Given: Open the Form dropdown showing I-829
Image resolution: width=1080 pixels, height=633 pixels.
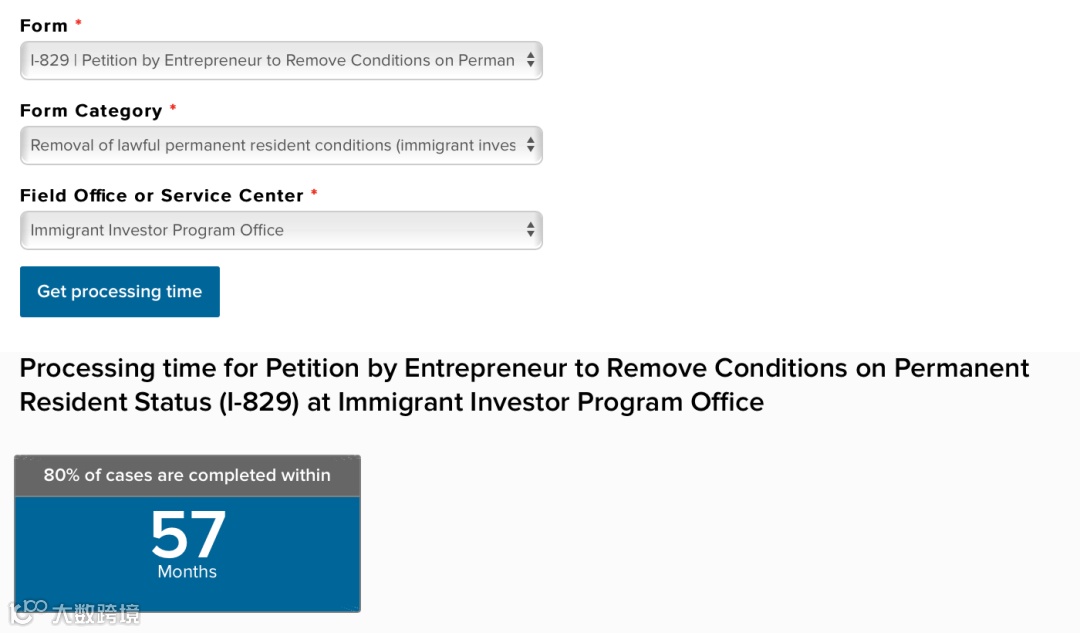Looking at the screenshot, I should coord(272,61).
